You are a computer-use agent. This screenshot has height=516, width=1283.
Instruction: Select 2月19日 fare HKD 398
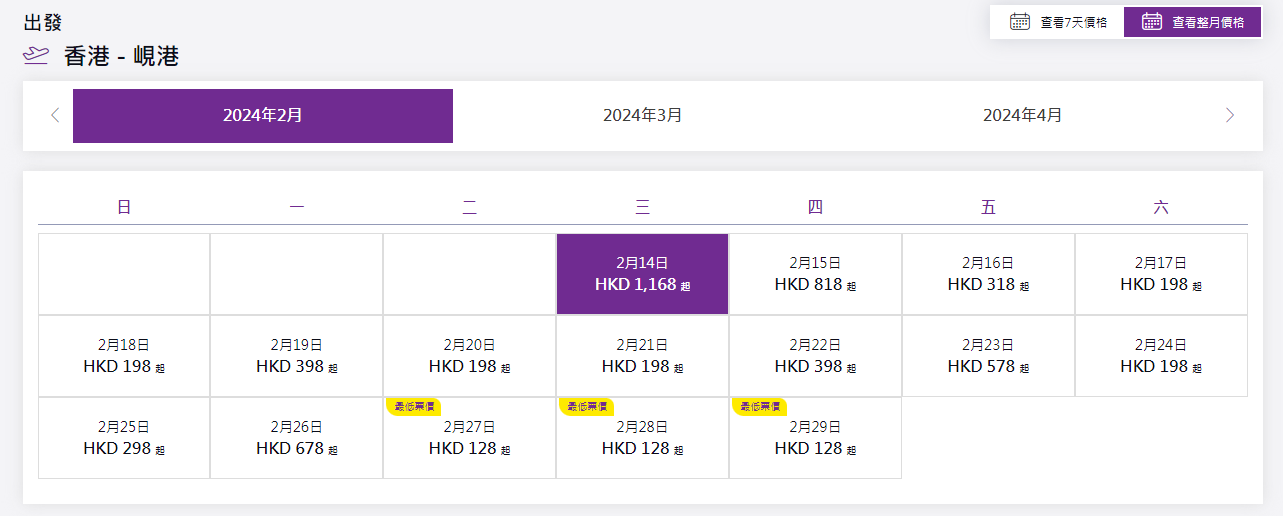coord(296,356)
